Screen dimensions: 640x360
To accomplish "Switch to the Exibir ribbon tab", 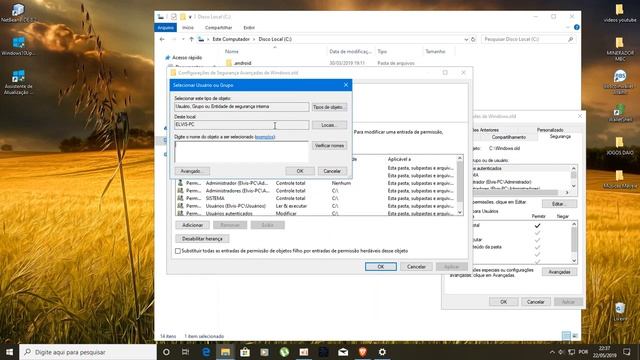I will point(249,27).
